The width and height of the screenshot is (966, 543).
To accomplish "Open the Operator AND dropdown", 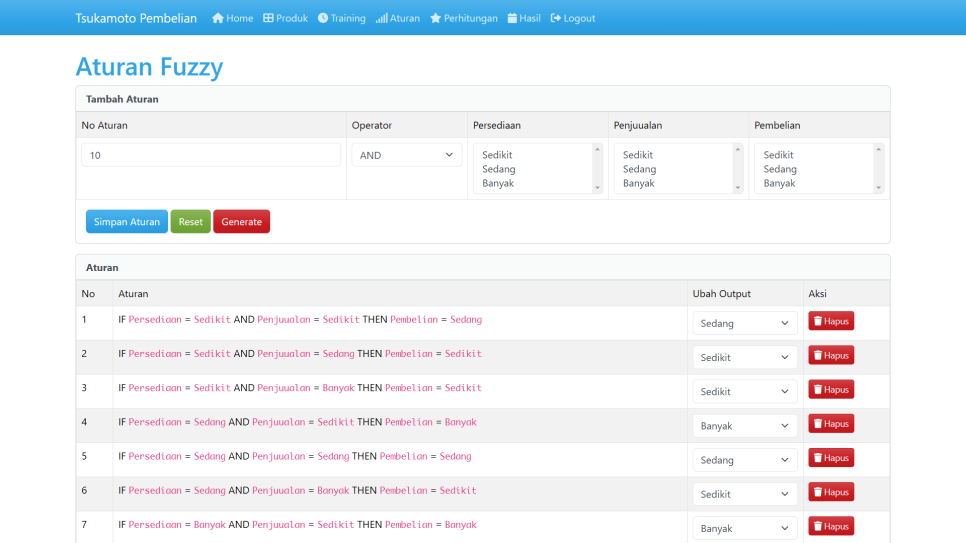I will pyautogui.click(x=406, y=155).
